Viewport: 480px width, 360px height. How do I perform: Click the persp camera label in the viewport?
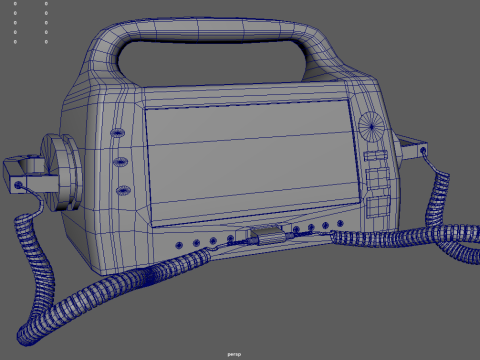[x=234, y=354]
